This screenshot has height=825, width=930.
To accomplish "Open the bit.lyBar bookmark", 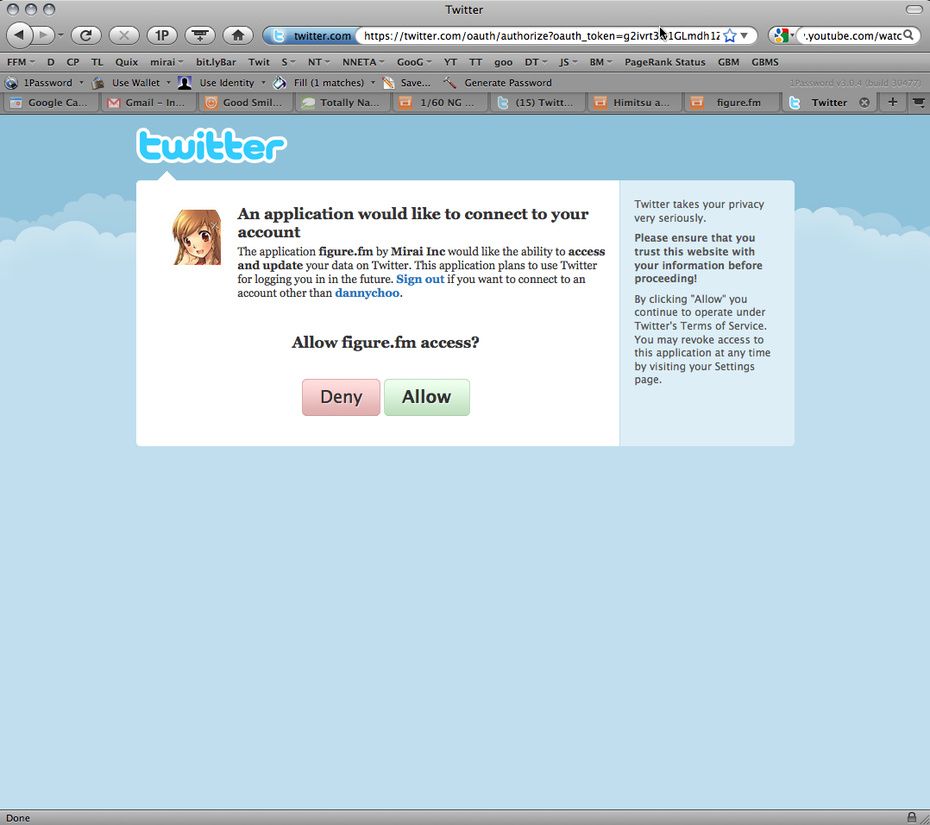I will (x=216, y=62).
